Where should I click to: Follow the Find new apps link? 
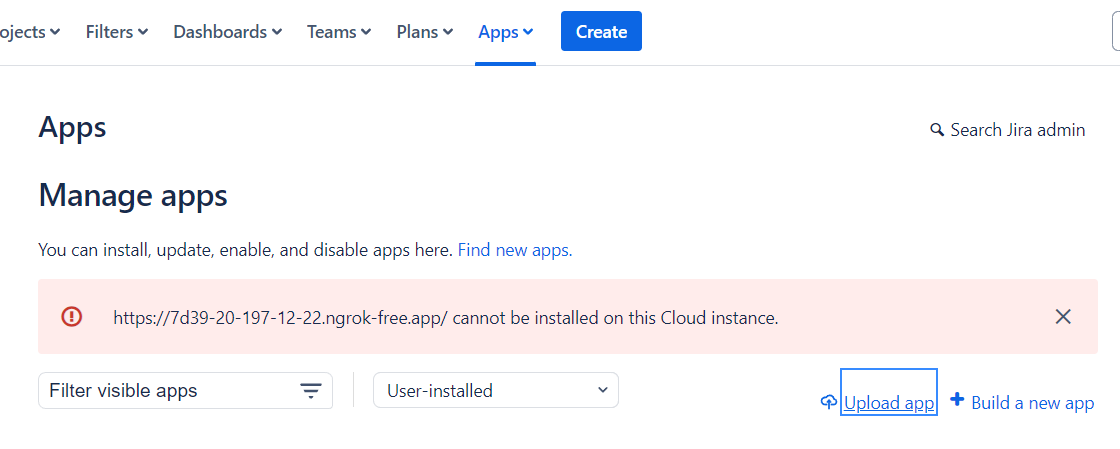pyautogui.click(x=515, y=251)
